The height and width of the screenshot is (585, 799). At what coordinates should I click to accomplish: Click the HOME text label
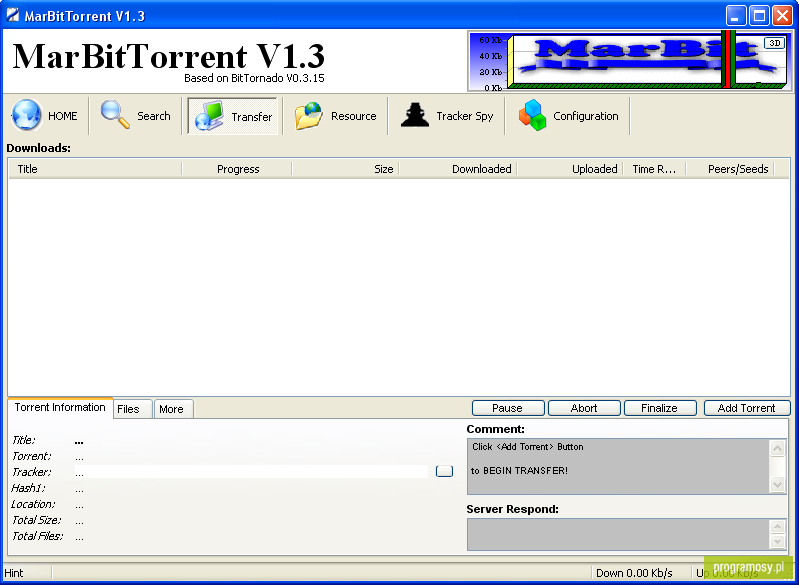63,116
